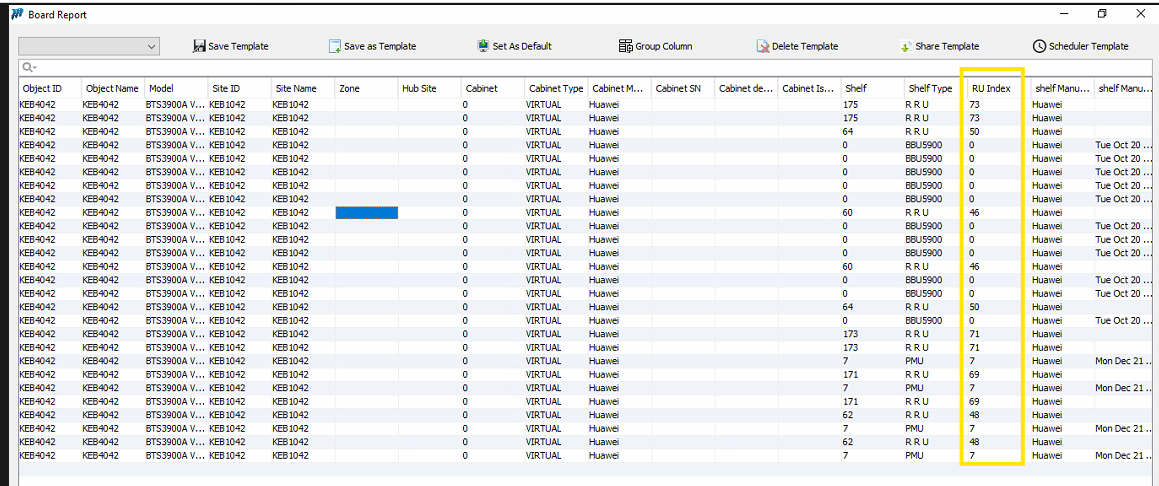Click the Shelf Type column header
1159x486 pixels.
[929, 89]
